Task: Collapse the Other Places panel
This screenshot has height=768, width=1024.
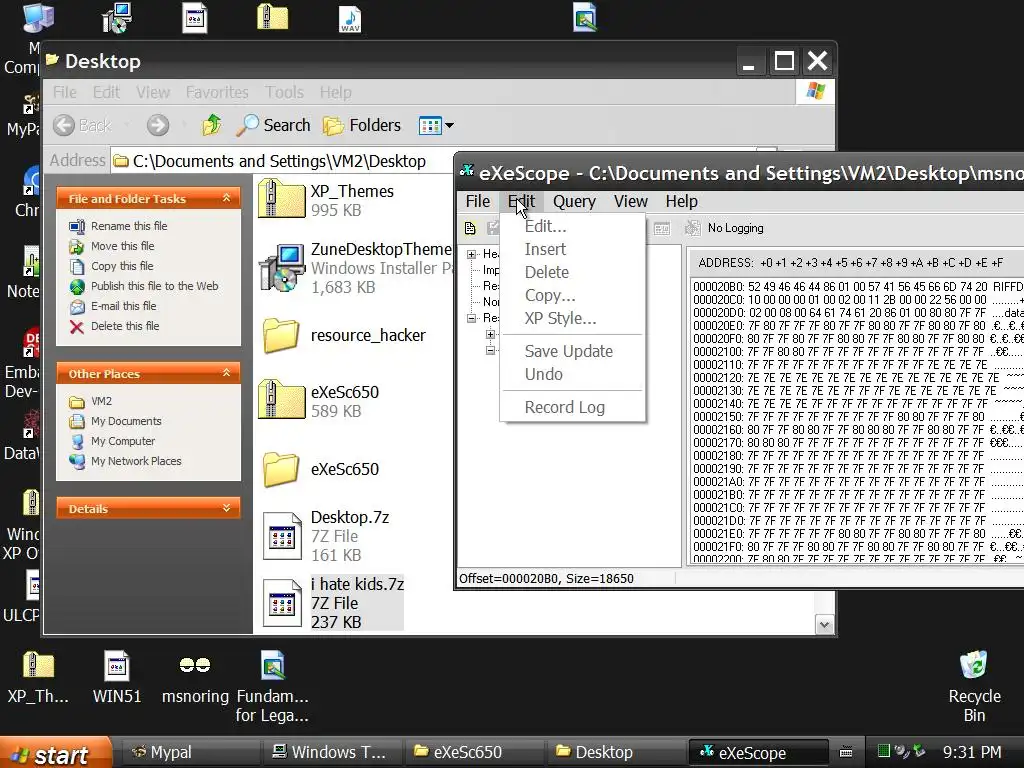Action: (227, 373)
